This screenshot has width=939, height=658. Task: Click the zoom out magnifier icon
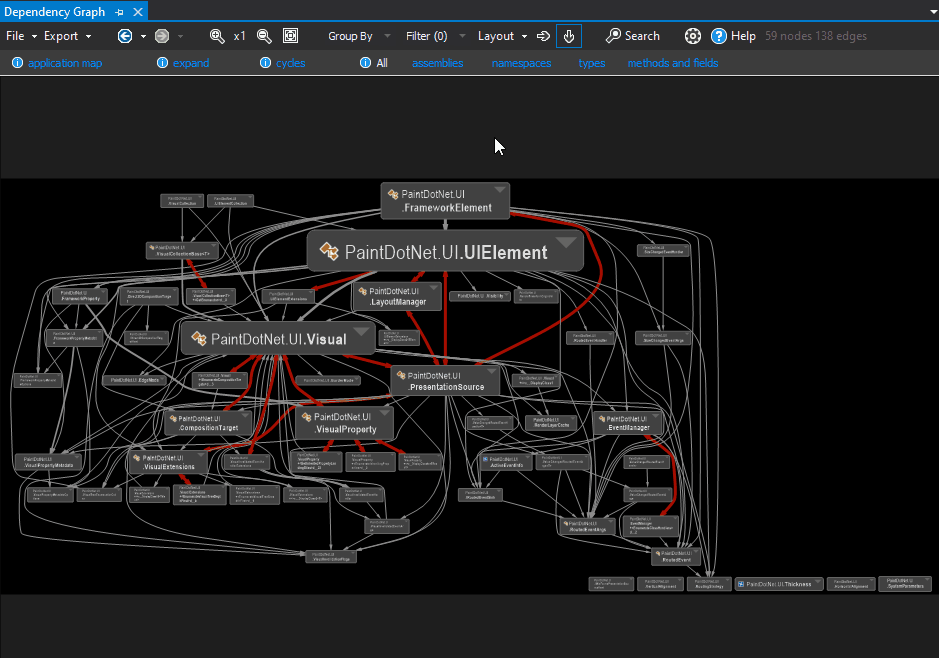(264, 36)
